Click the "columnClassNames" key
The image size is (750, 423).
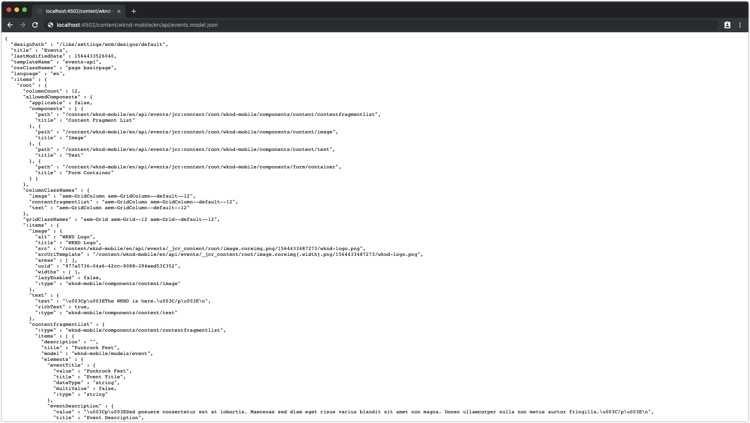click(50, 190)
